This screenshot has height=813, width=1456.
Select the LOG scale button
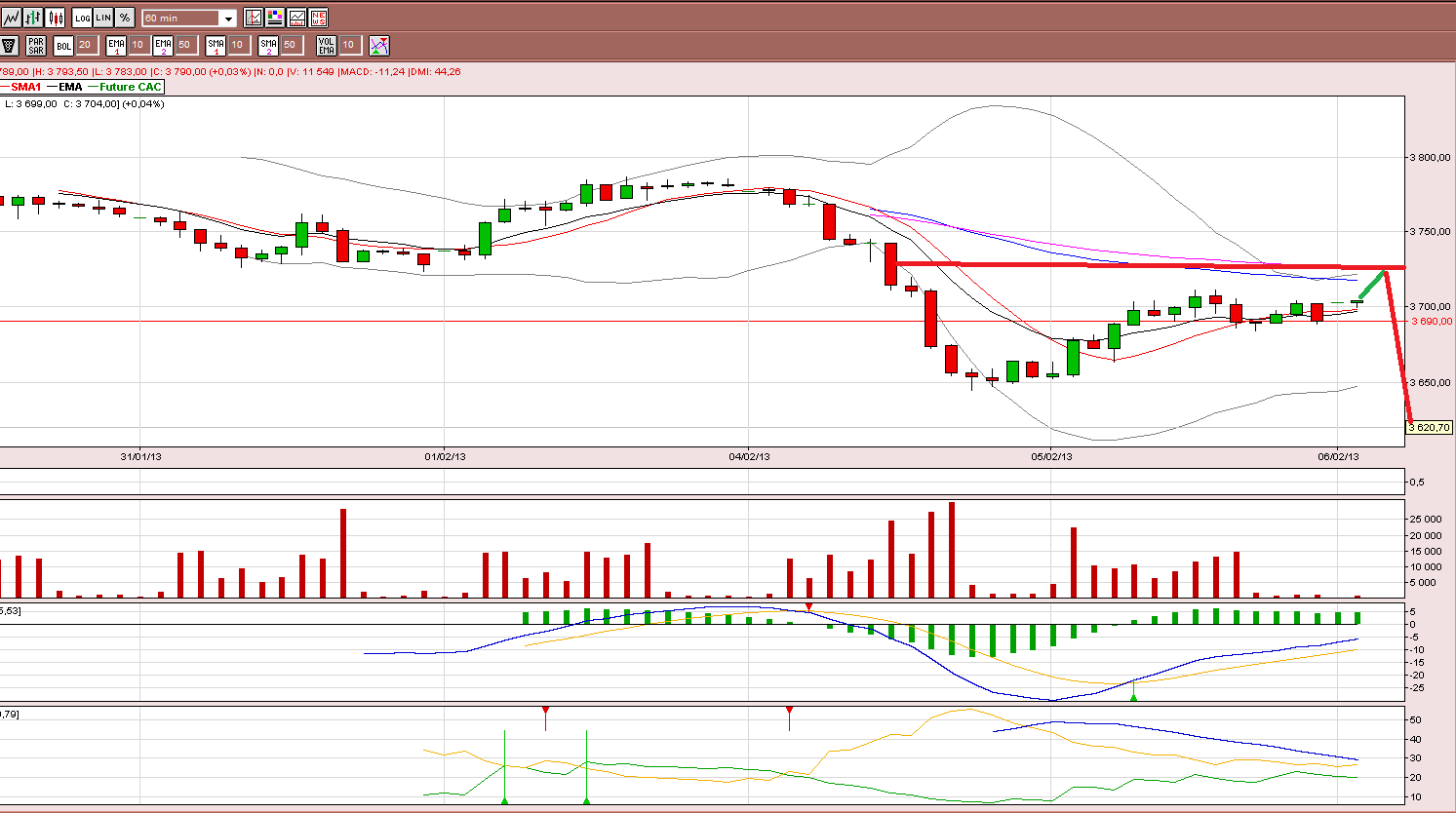point(82,18)
